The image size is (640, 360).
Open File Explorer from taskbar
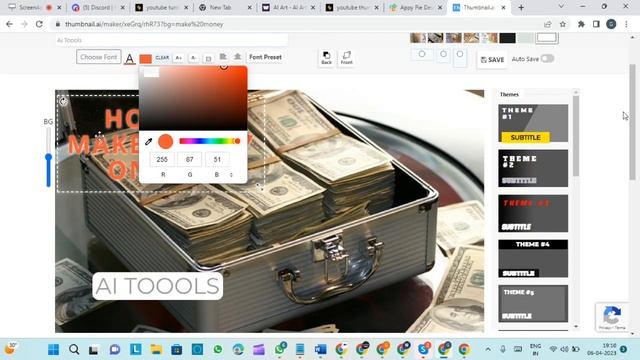156,349
